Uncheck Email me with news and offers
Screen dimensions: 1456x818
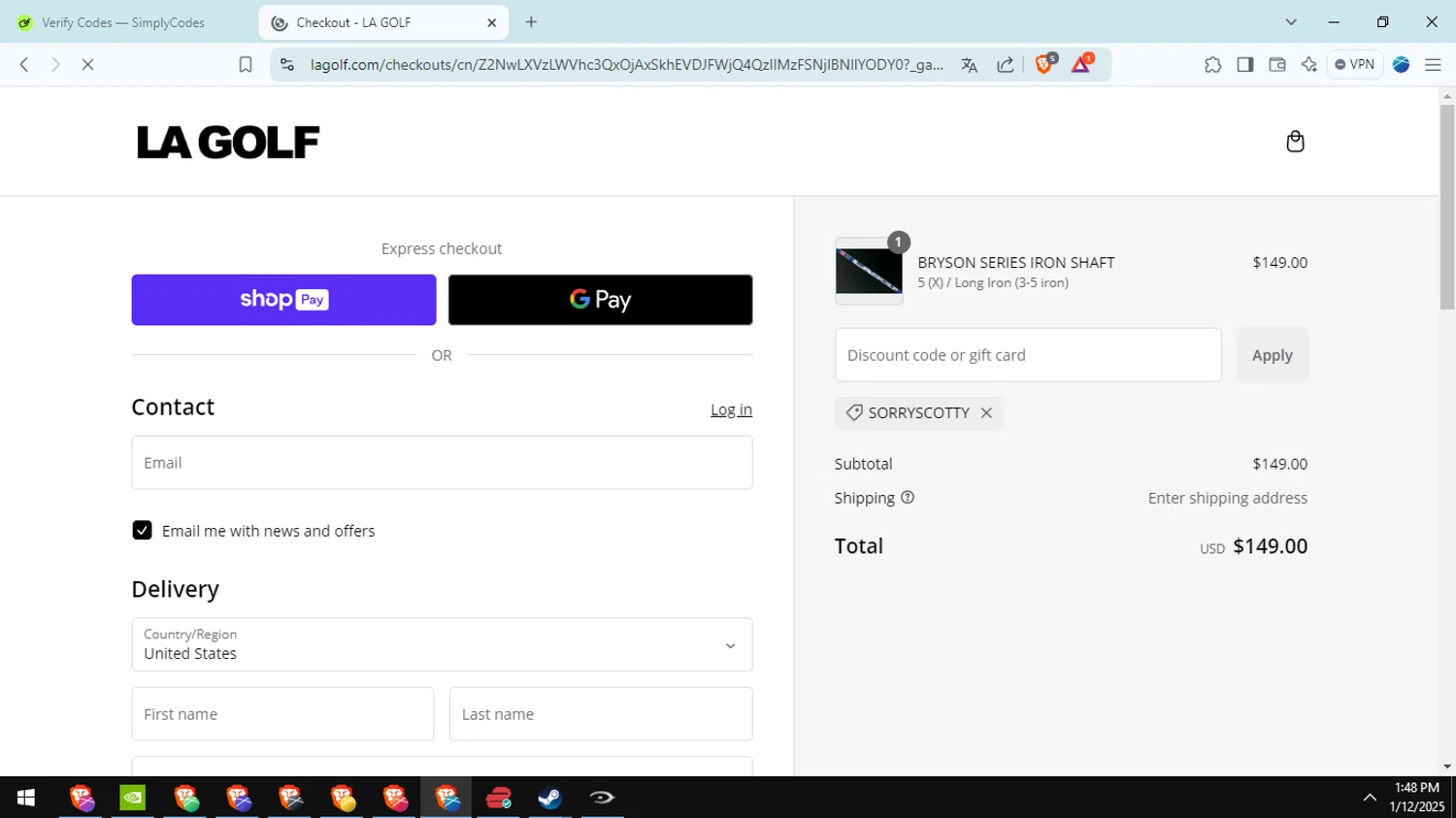pyautogui.click(x=142, y=531)
